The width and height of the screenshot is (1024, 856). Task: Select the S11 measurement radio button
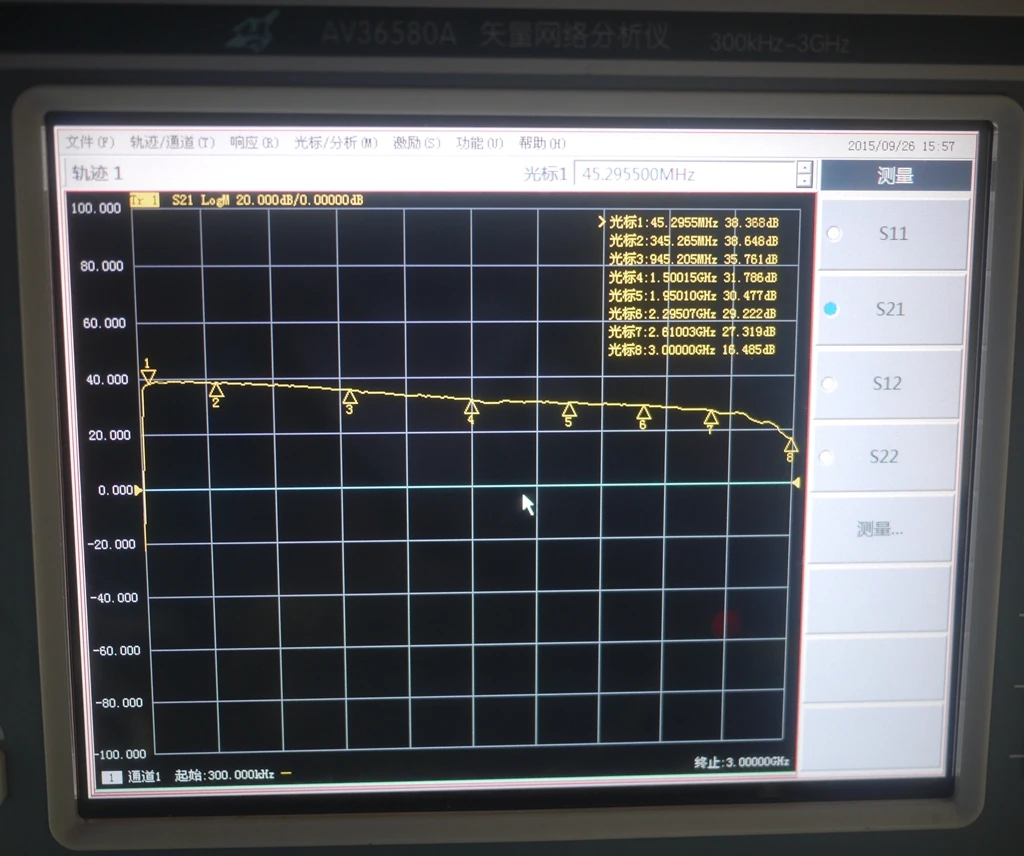834,233
